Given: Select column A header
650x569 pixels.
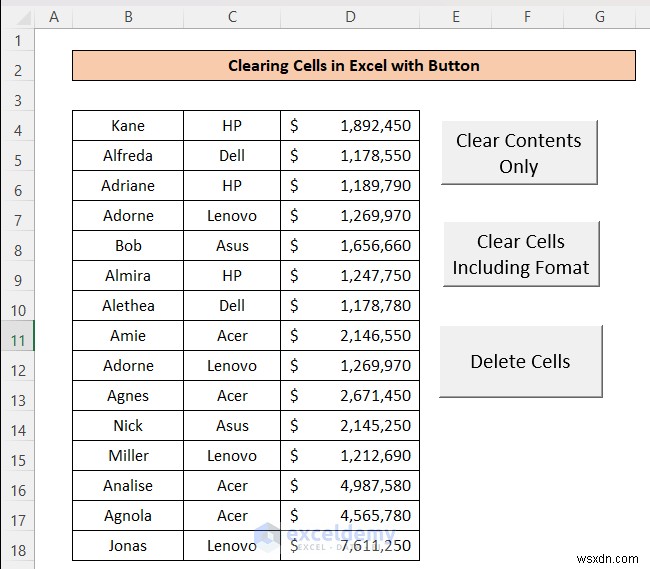Looking at the screenshot, I should (x=54, y=17).
